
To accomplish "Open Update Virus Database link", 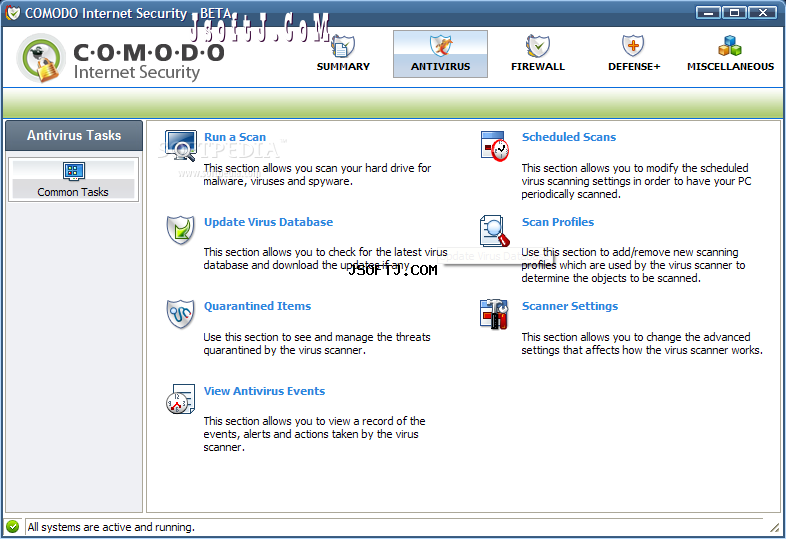I will 268,222.
